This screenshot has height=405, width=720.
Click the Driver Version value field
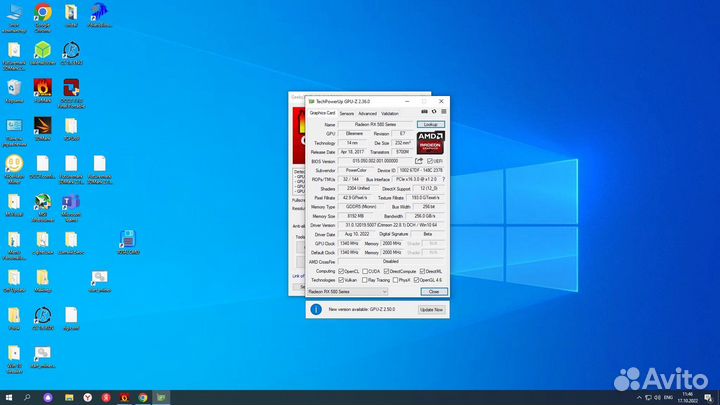(x=392, y=225)
